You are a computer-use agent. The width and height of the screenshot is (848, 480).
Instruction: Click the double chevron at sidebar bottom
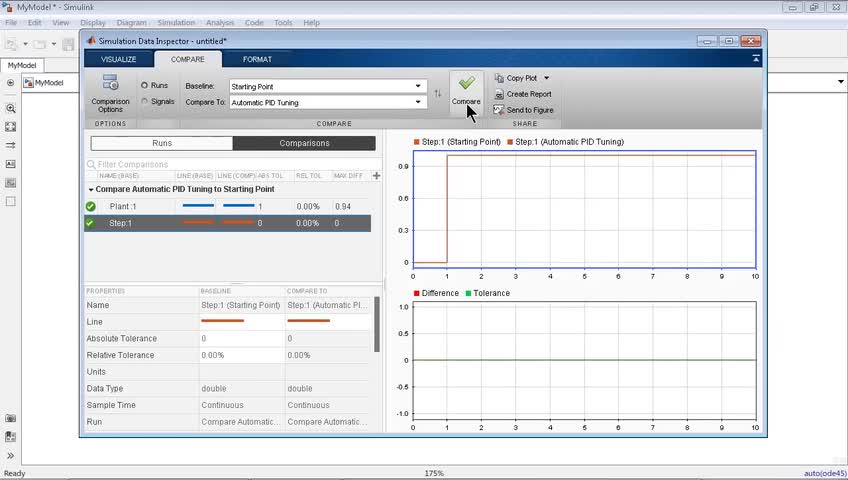(10, 456)
